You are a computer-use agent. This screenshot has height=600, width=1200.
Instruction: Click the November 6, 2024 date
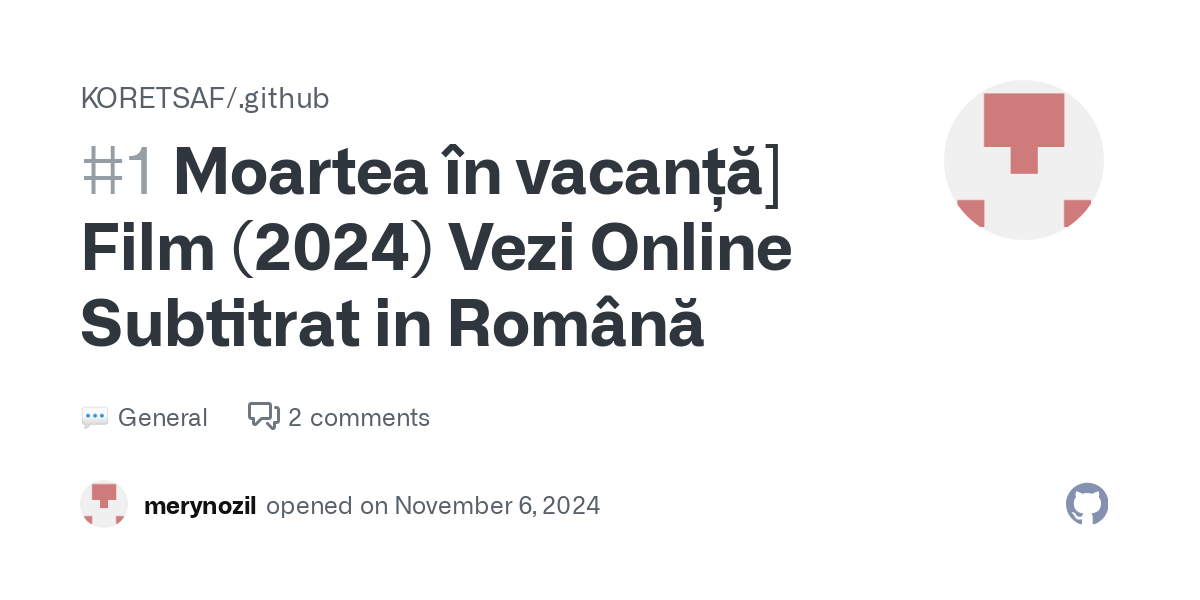[x=497, y=505]
